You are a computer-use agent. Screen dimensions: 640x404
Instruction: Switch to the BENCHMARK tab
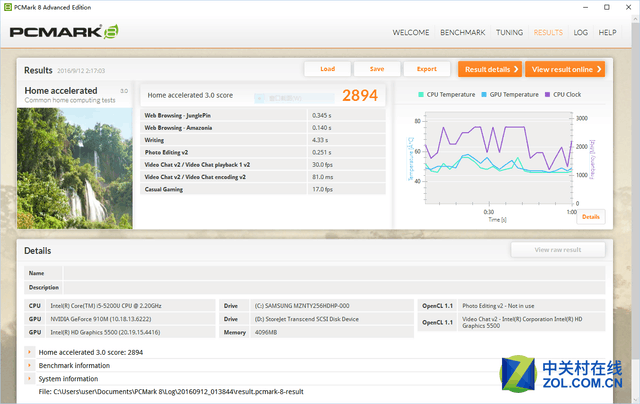(463, 32)
